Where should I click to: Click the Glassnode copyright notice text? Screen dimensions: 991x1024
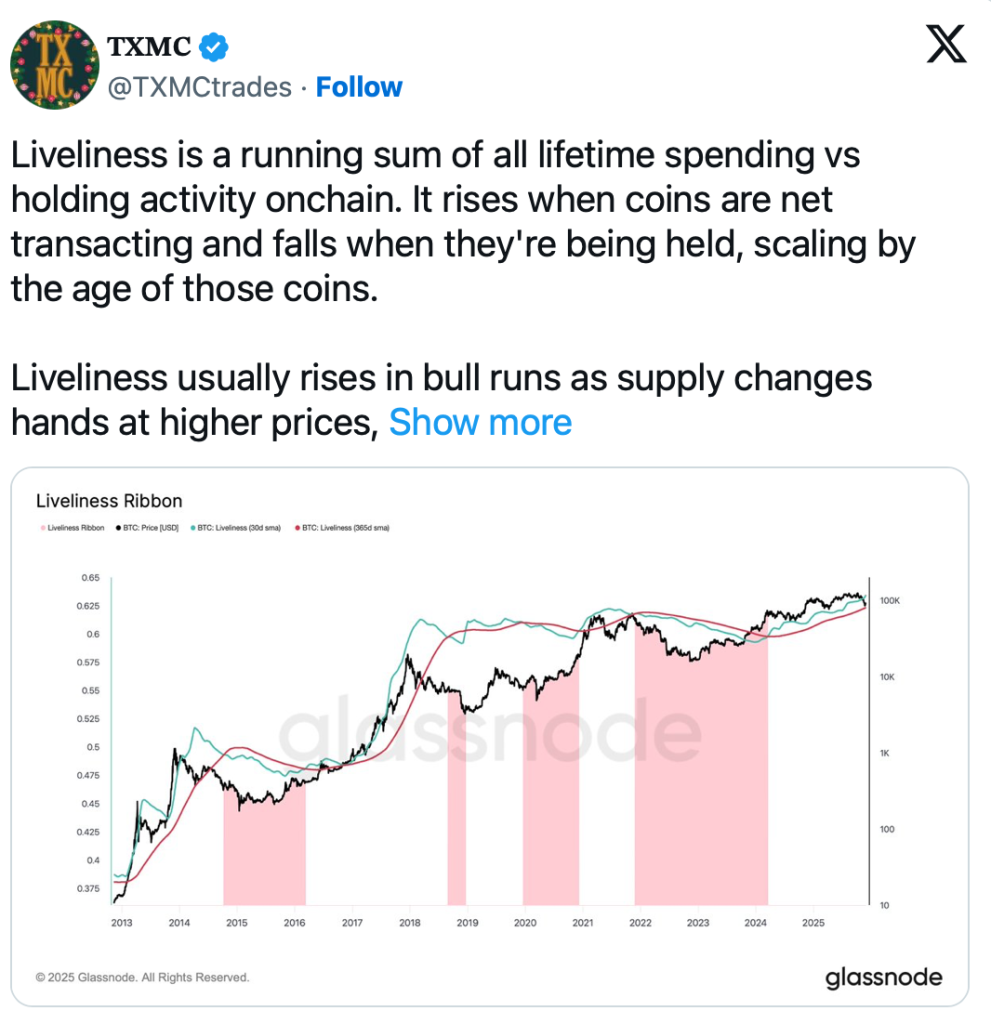[142, 977]
